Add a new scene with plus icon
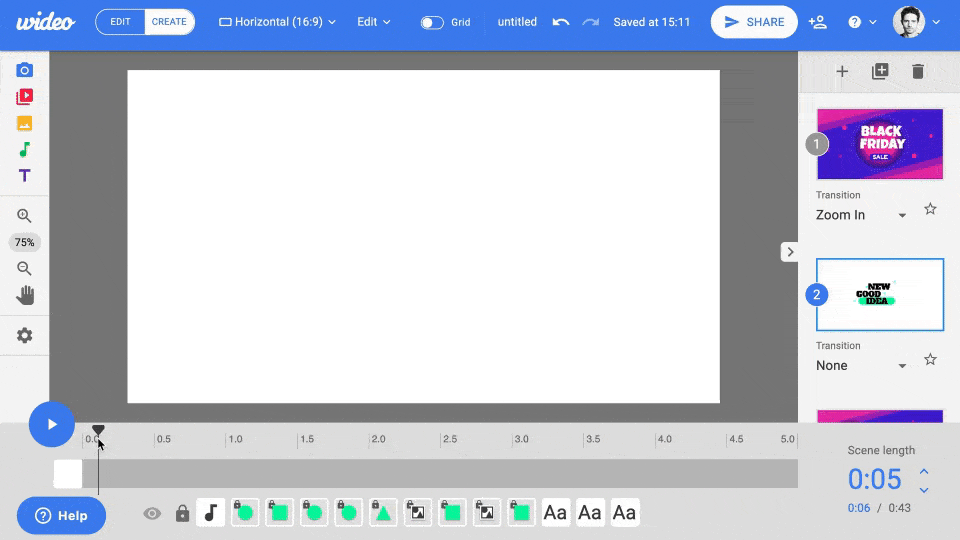The height and width of the screenshot is (540, 960). point(842,72)
